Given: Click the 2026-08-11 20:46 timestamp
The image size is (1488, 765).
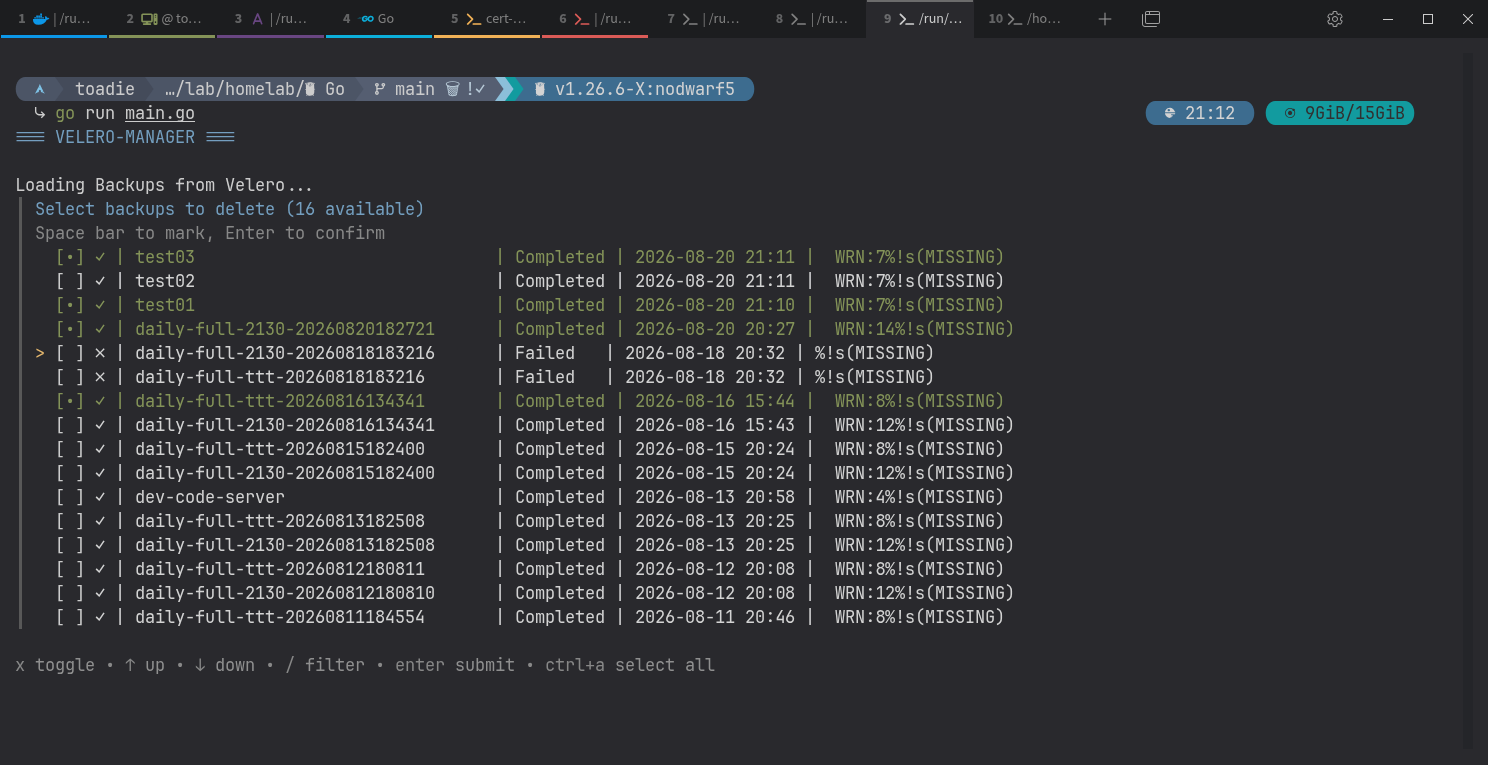Looking at the screenshot, I should (715, 617).
